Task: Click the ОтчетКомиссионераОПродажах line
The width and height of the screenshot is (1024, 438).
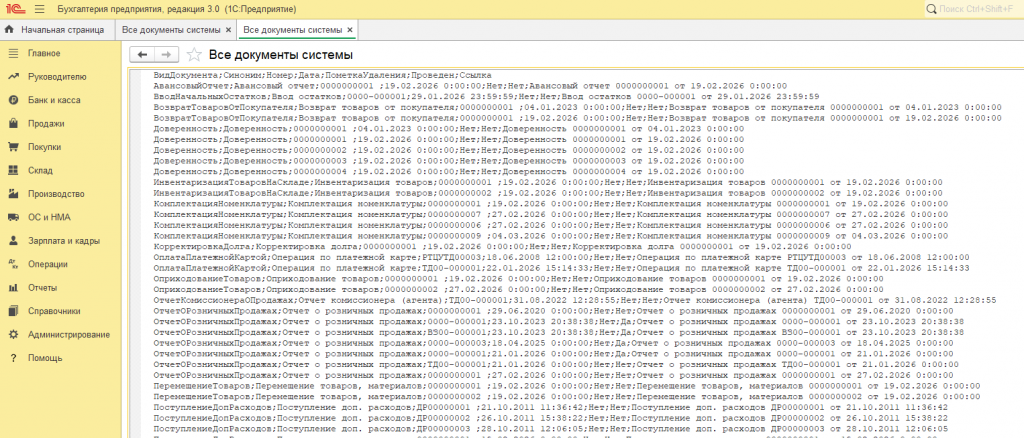Action: tap(575, 300)
